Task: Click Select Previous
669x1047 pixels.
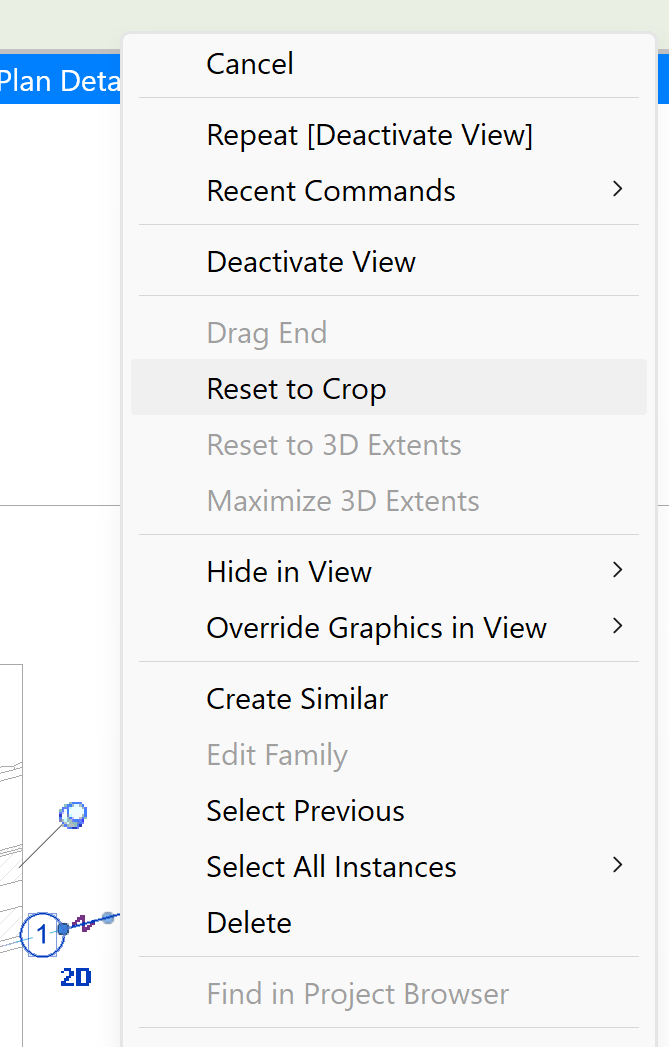Action: point(305,810)
